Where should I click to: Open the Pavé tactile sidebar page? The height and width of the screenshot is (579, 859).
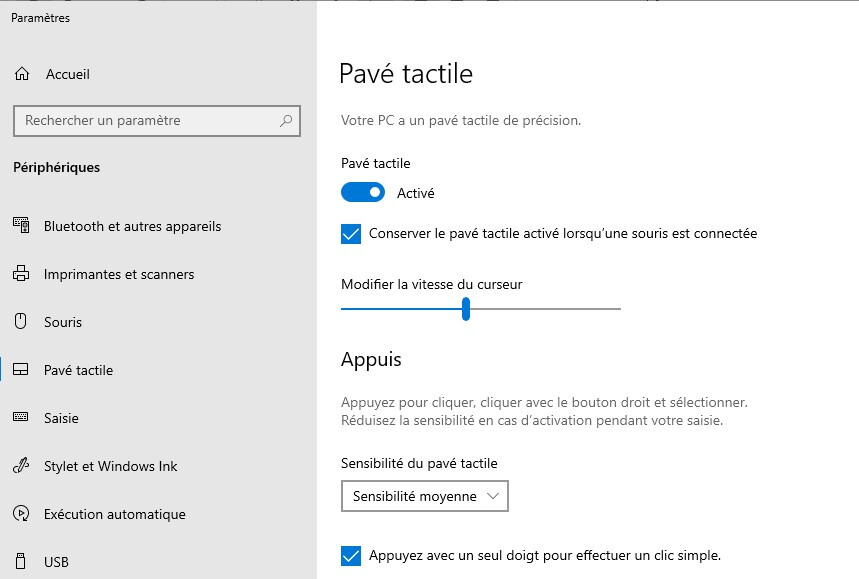(78, 370)
